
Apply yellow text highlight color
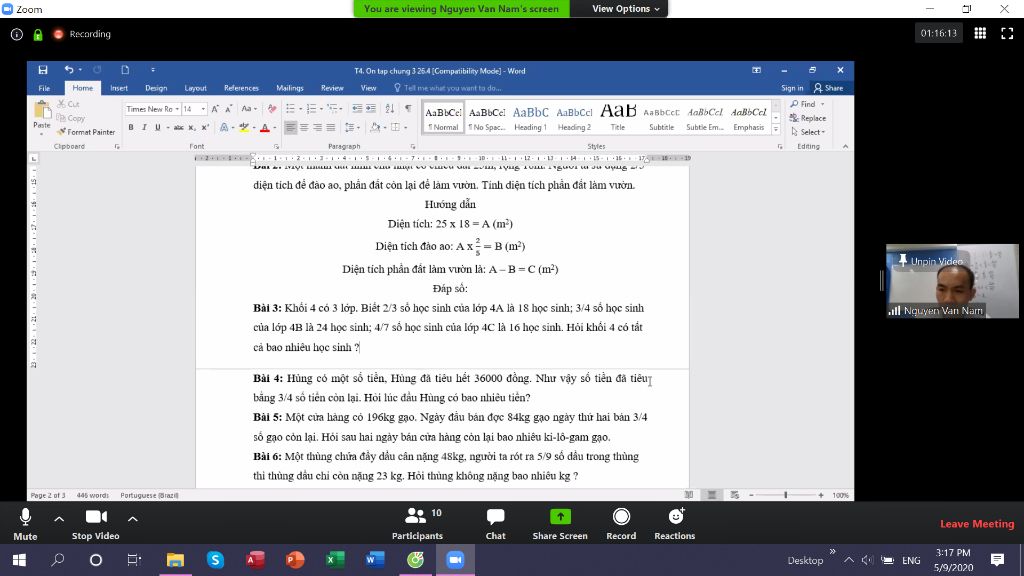pyautogui.click(x=244, y=127)
